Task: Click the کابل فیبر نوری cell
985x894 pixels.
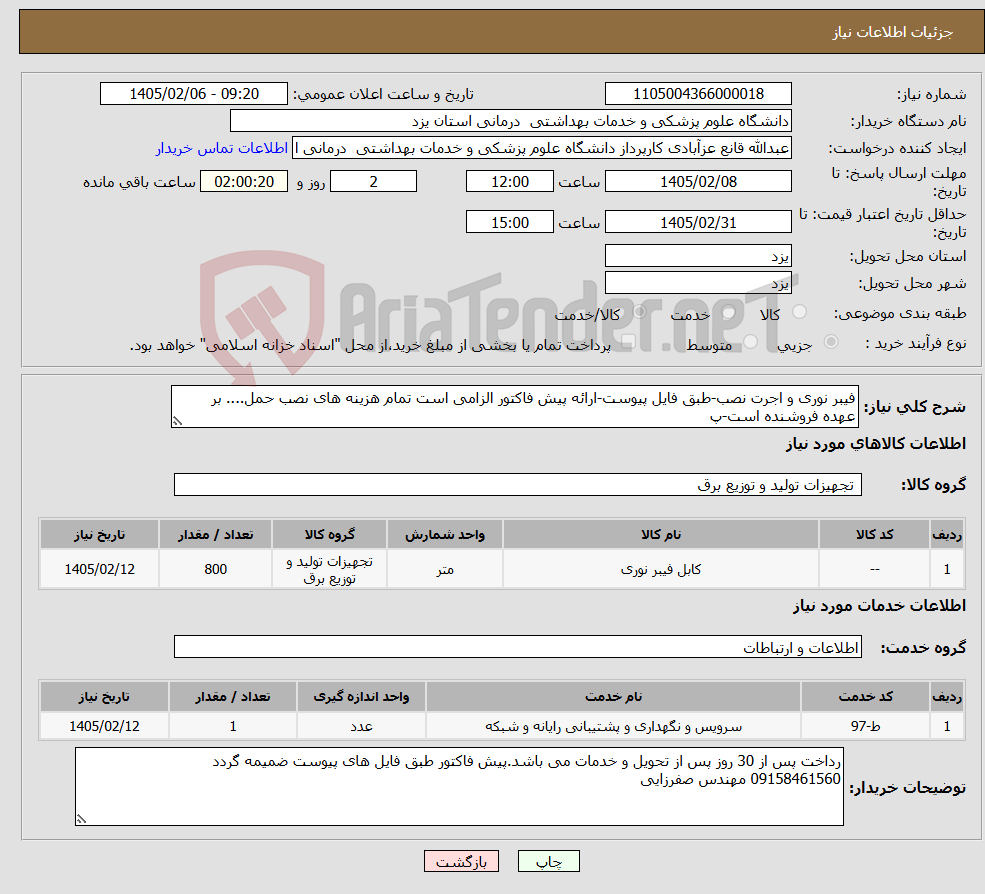Action: coord(660,569)
